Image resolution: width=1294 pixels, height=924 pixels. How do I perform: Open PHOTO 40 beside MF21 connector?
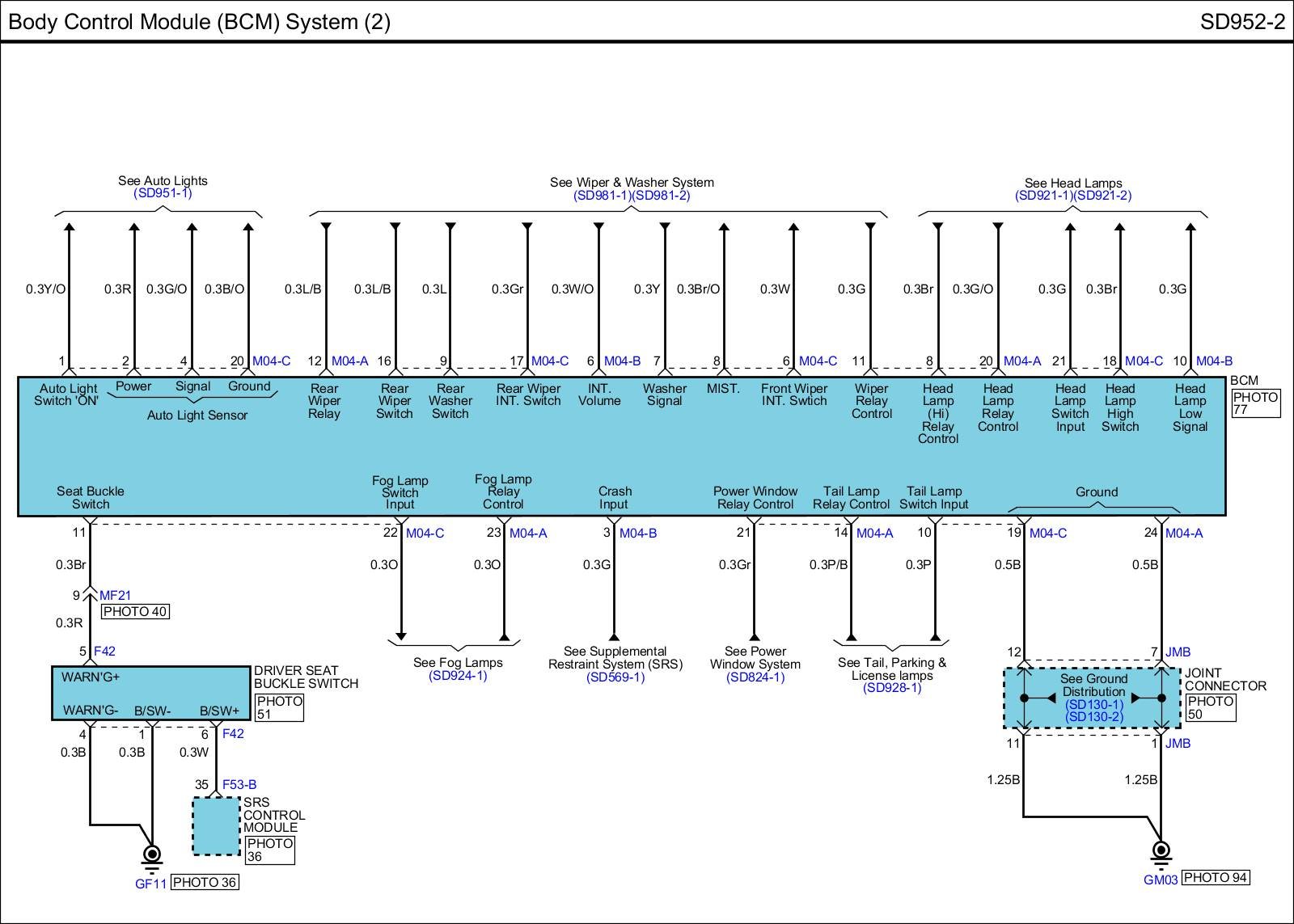tap(135, 612)
